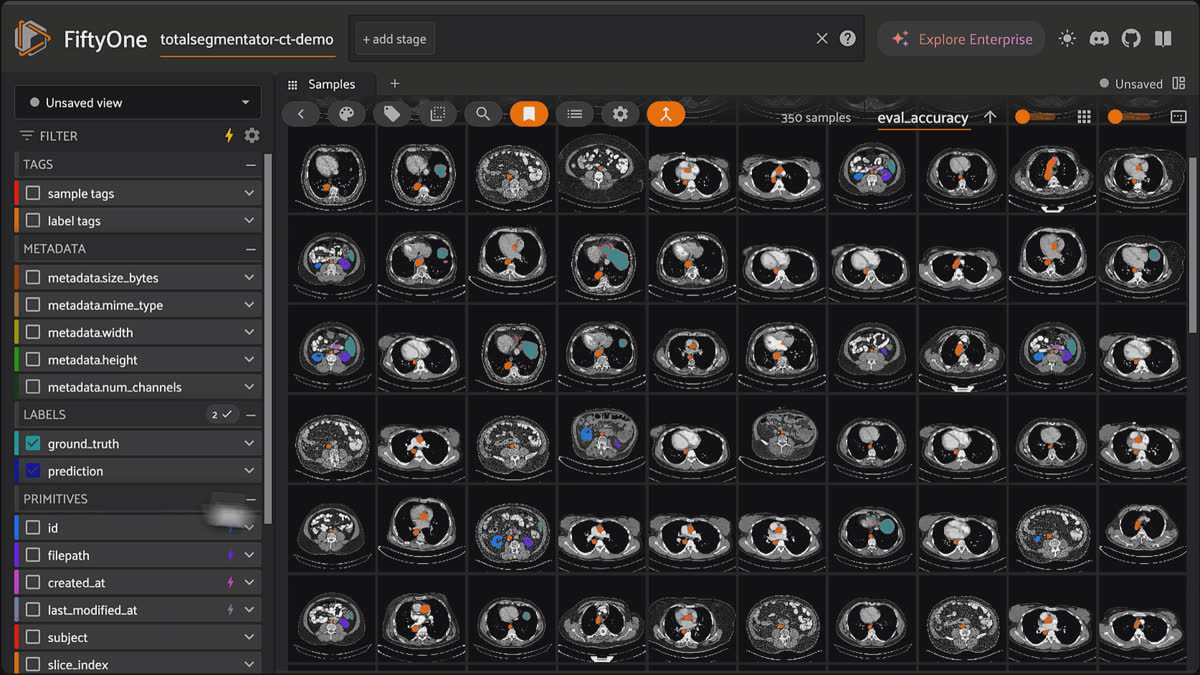
Task: Collapse the LABELS section
Action: tap(251, 414)
